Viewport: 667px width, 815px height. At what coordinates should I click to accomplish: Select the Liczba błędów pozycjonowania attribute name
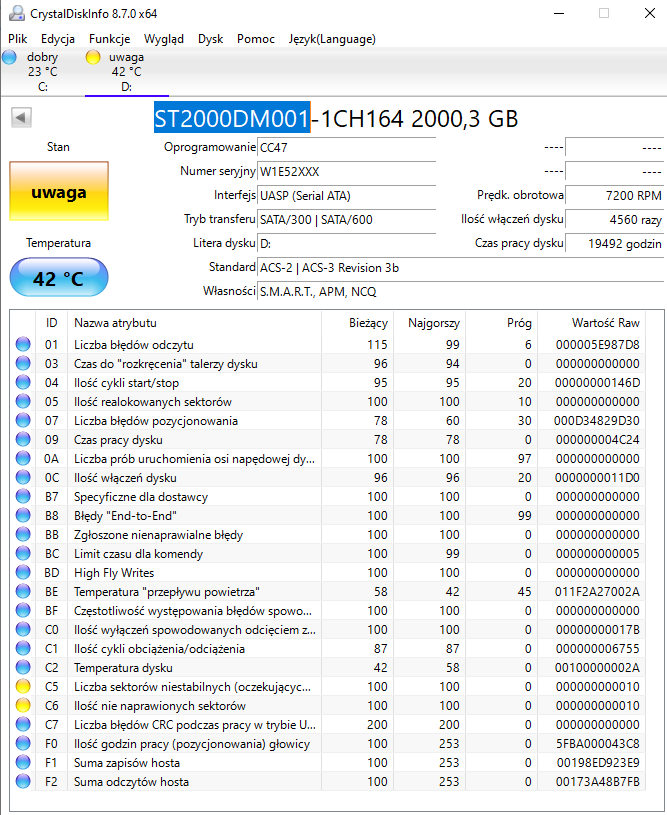156,421
